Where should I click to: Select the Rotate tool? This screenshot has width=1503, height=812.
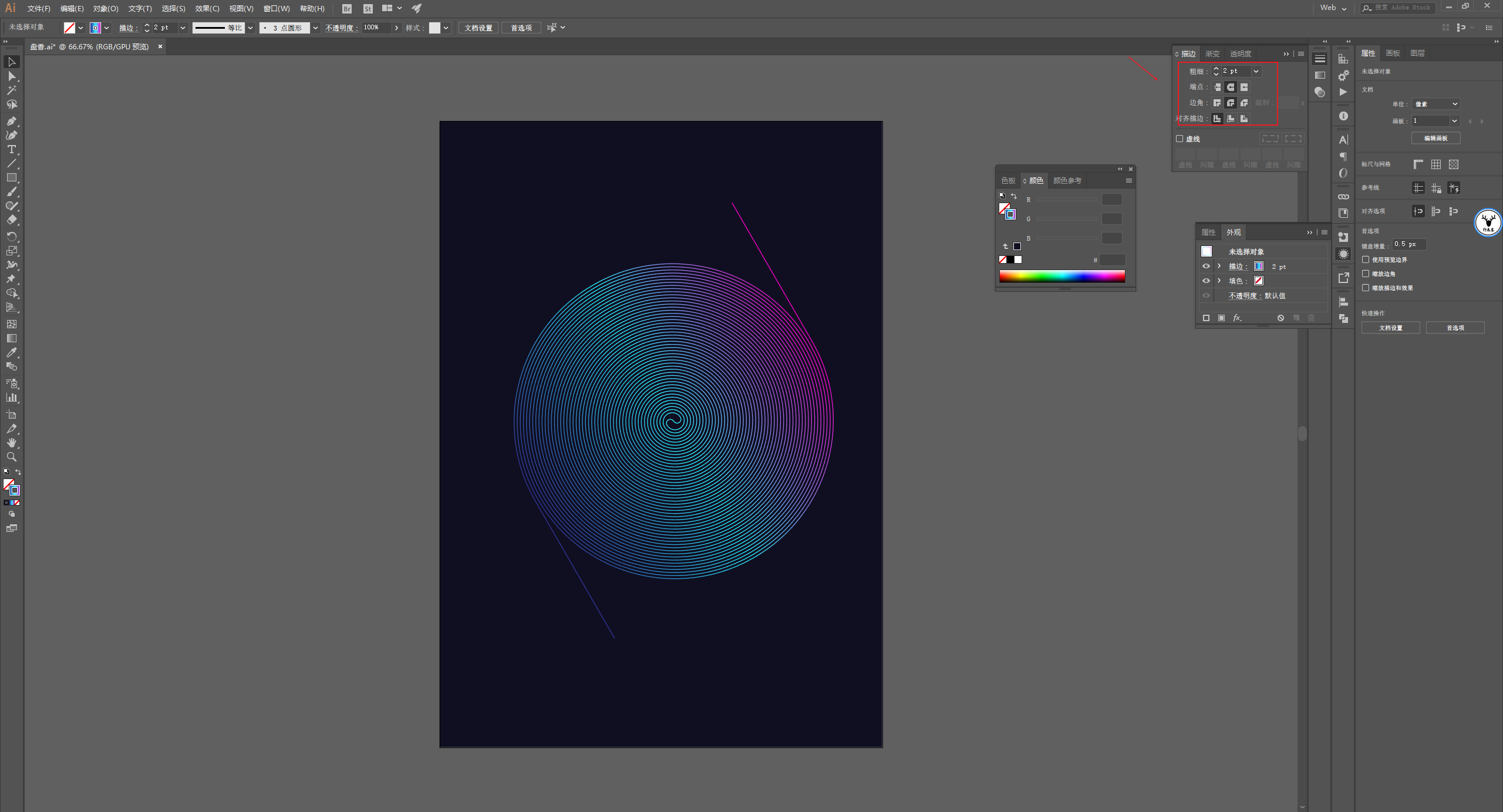click(11, 236)
